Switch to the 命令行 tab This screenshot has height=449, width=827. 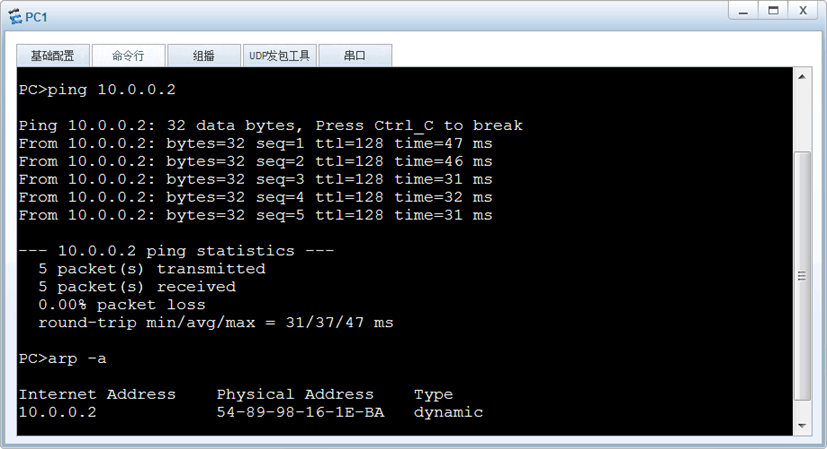(x=128, y=55)
